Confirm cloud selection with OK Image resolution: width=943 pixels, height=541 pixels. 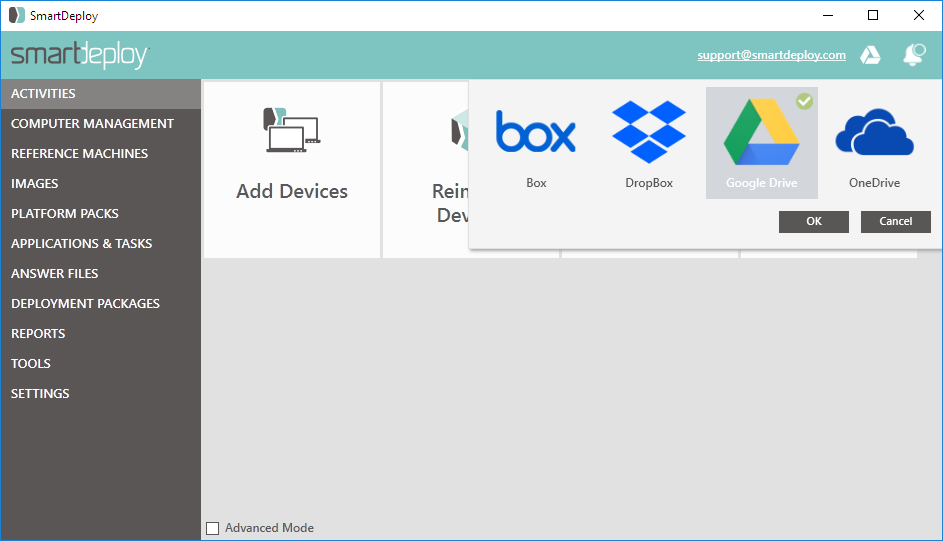click(814, 221)
